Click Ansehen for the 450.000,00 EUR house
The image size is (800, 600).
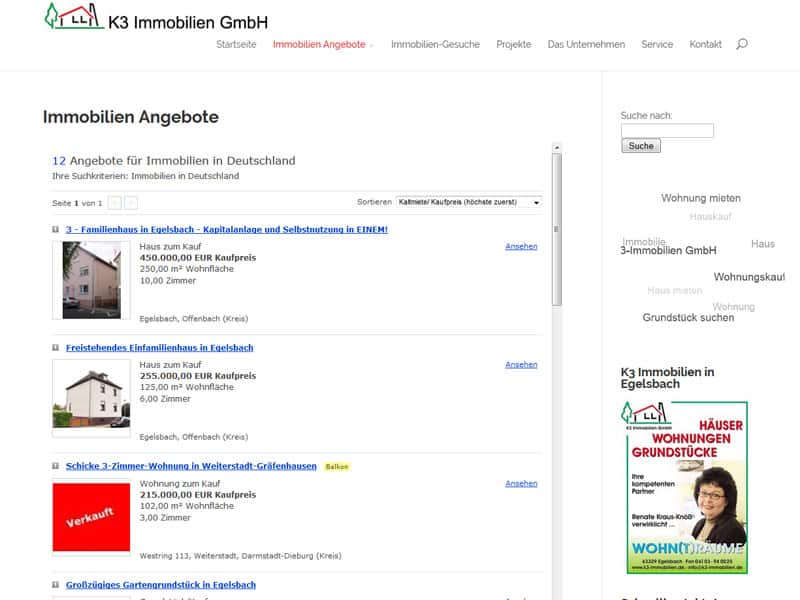tap(521, 246)
